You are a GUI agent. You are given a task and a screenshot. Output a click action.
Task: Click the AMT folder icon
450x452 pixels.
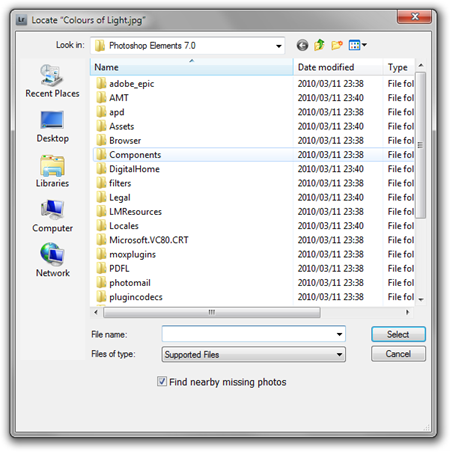101,98
